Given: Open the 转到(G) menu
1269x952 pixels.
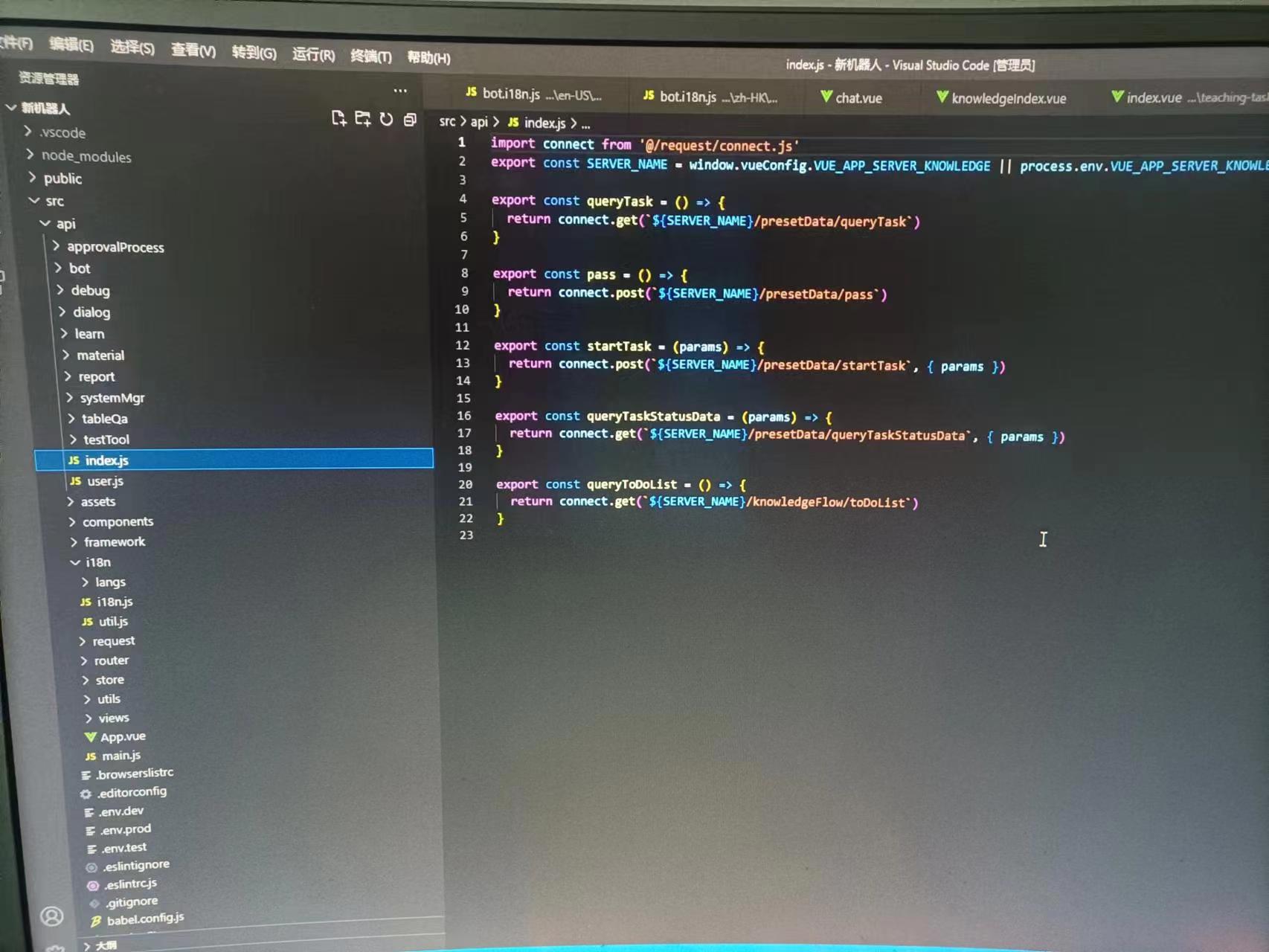Looking at the screenshot, I should pyautogui.click(x=254, y=53).
